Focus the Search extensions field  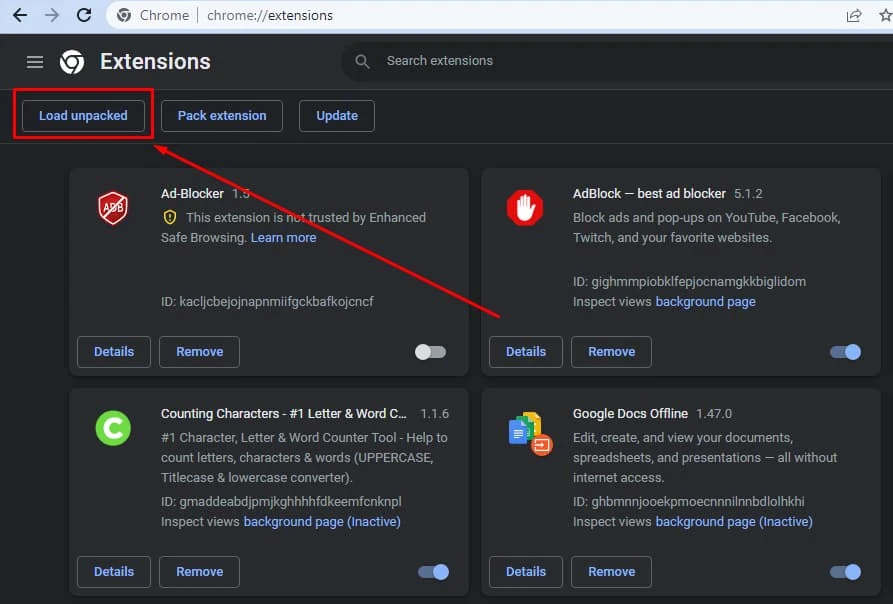click(617, 61)
